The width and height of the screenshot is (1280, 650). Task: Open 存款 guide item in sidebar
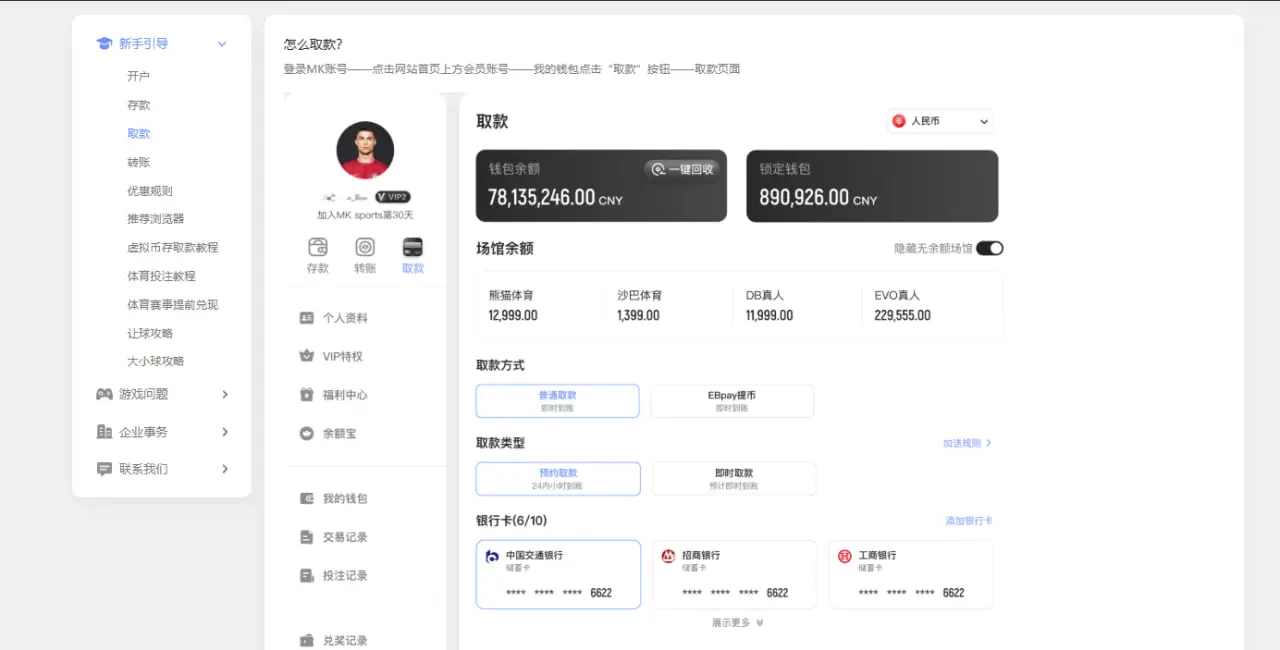tap(139, 105)
